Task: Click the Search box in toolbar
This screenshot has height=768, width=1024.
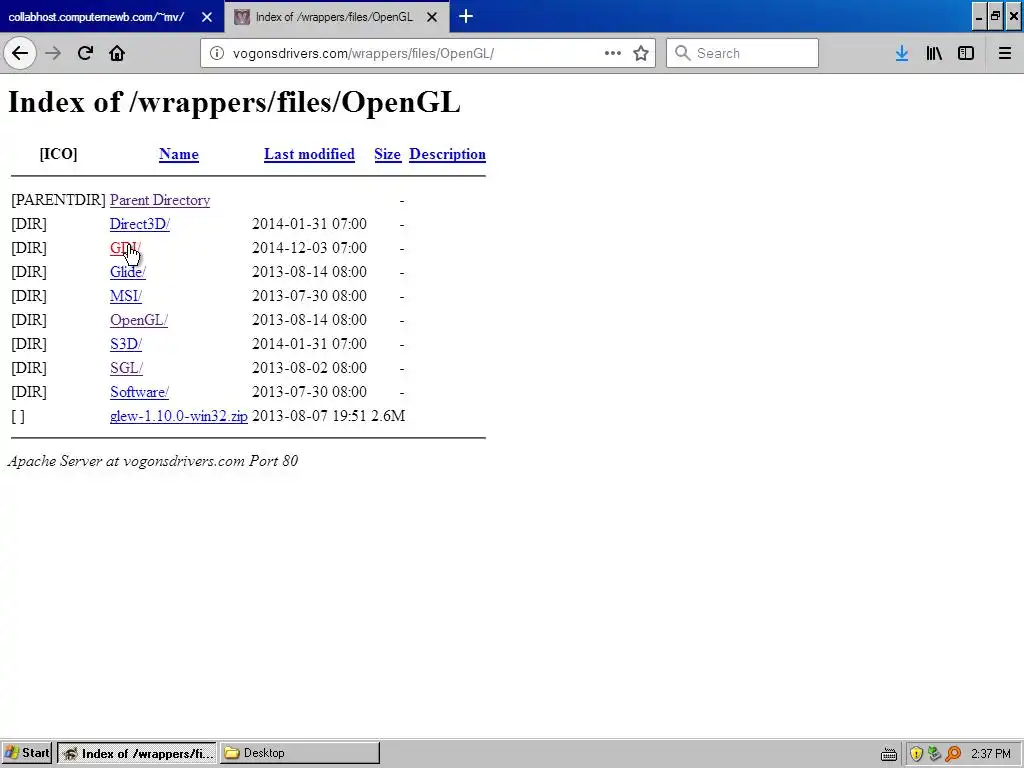Action: click(742, 53)
